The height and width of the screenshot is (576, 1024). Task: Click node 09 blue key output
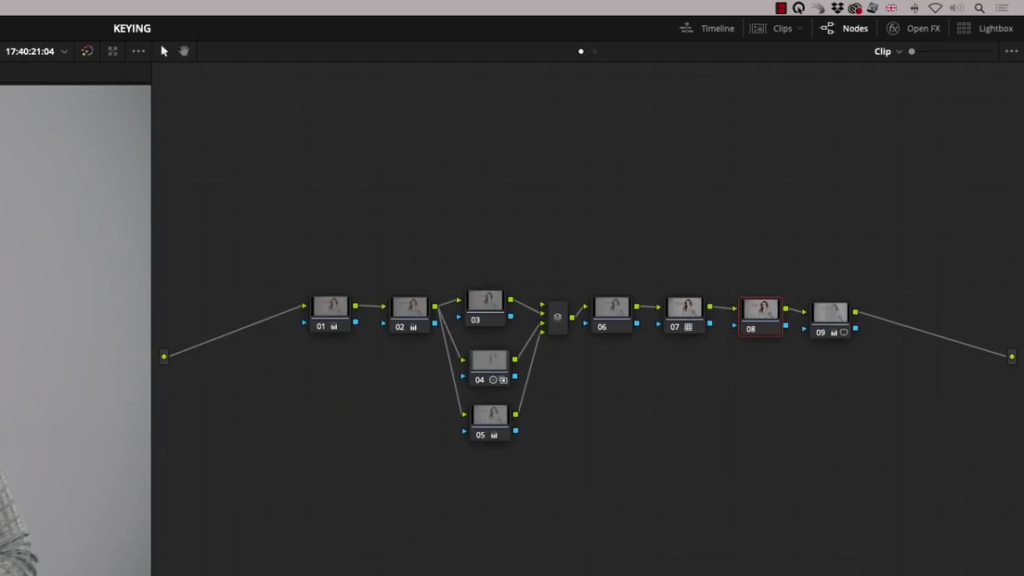pos(856,328)
